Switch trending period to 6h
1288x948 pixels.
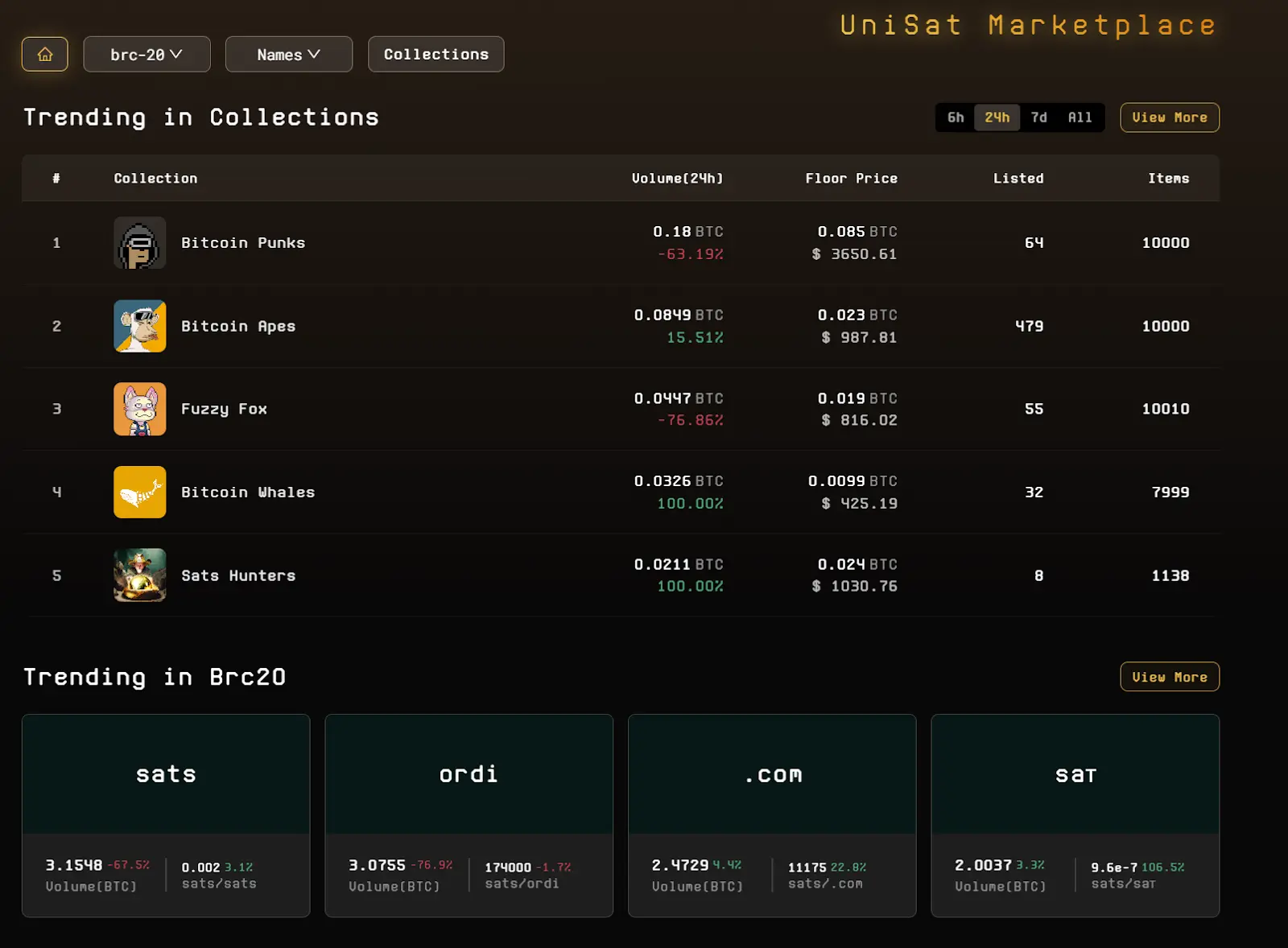(956, 117)
